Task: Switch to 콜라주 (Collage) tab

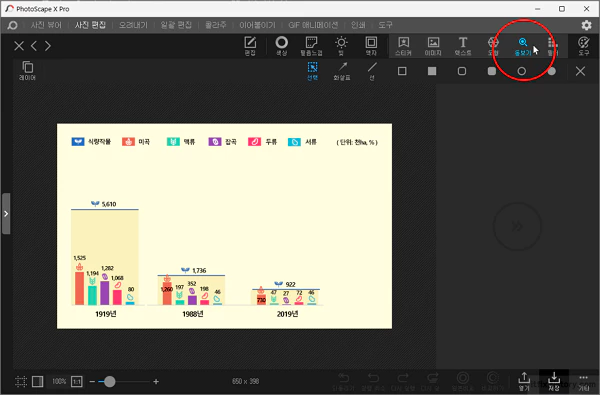Action: click(215, 25)
